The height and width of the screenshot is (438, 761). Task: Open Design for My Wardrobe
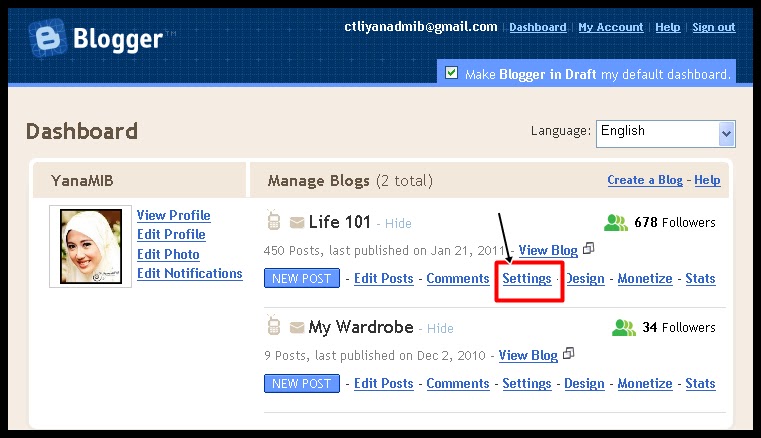pos(584,384)
